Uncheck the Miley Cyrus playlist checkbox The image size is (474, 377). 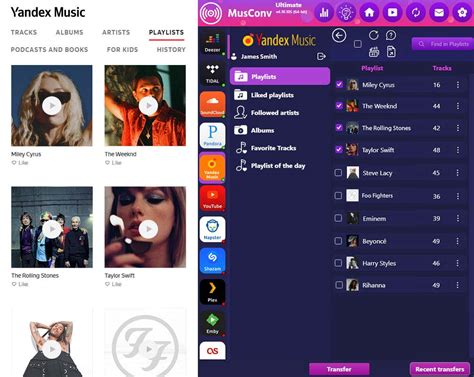339,84
